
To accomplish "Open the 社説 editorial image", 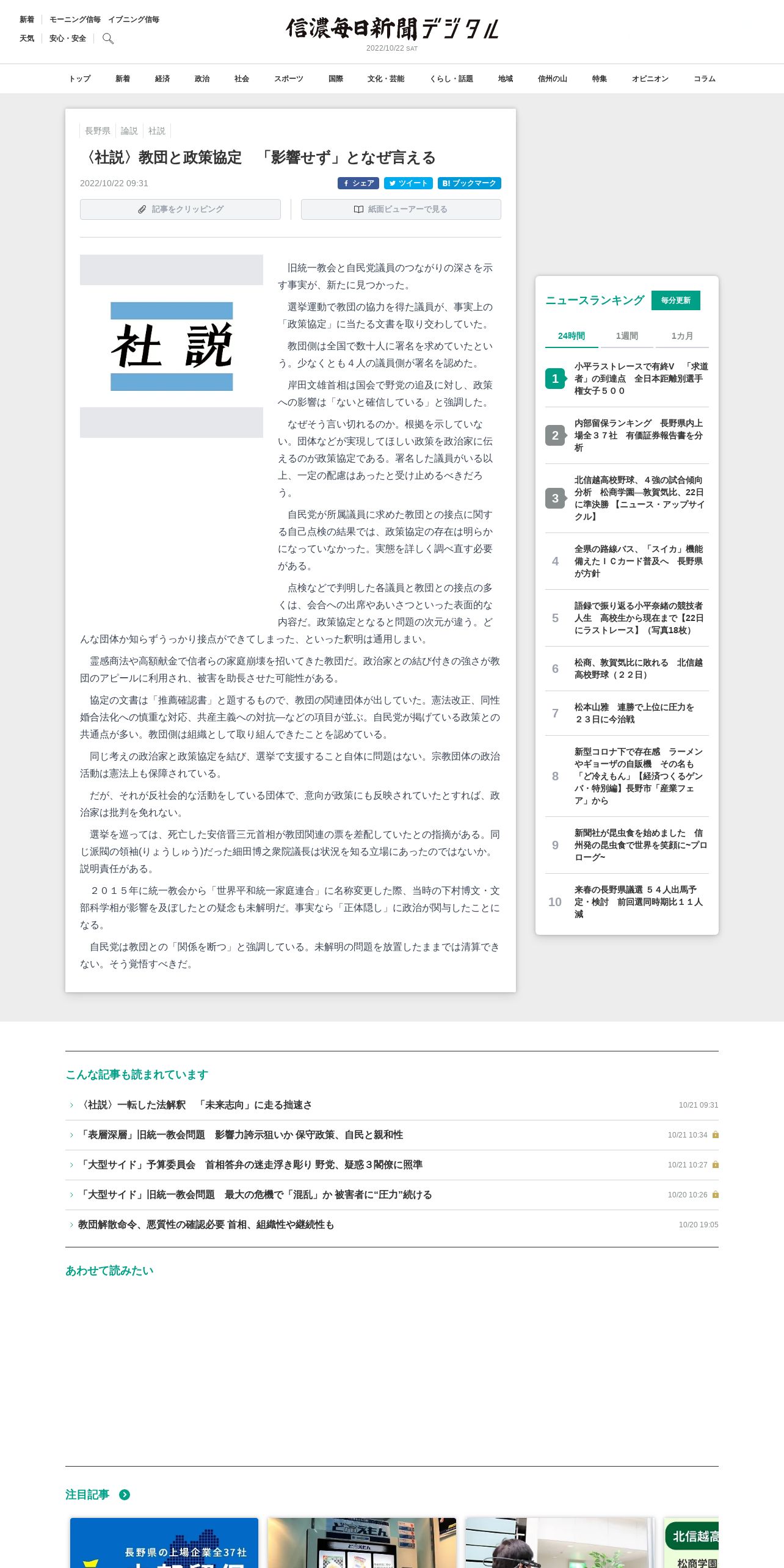I will [x=172, y=346].
